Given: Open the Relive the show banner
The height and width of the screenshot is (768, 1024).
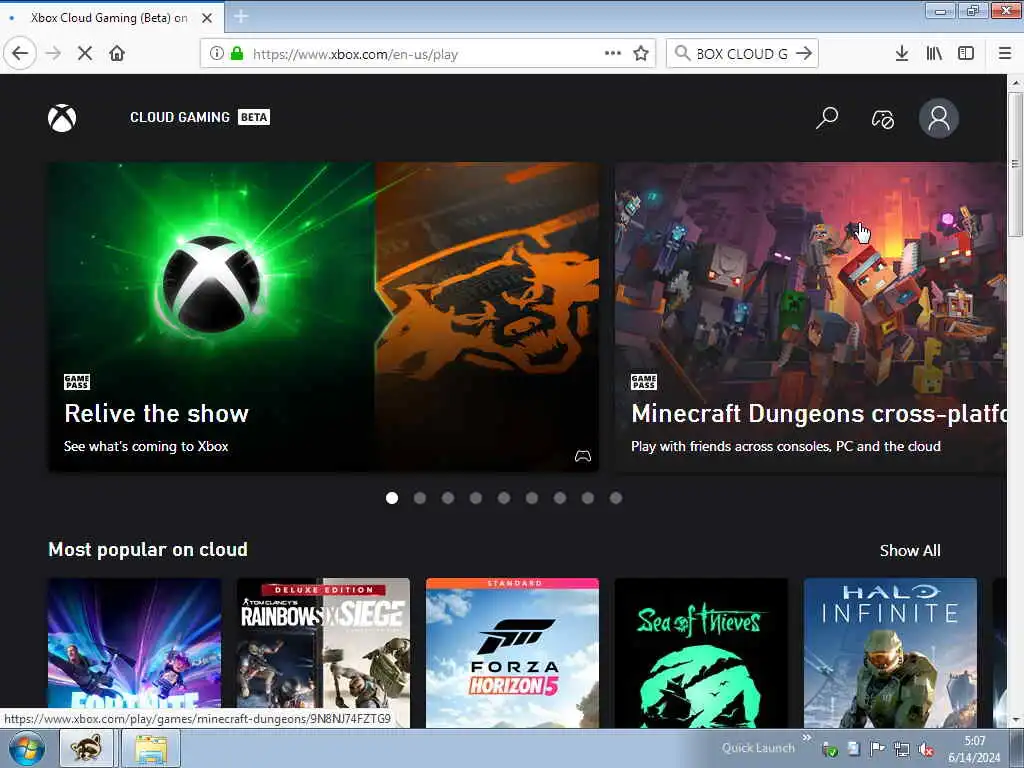Looking at the screenshot, I should tap(323, 317).
